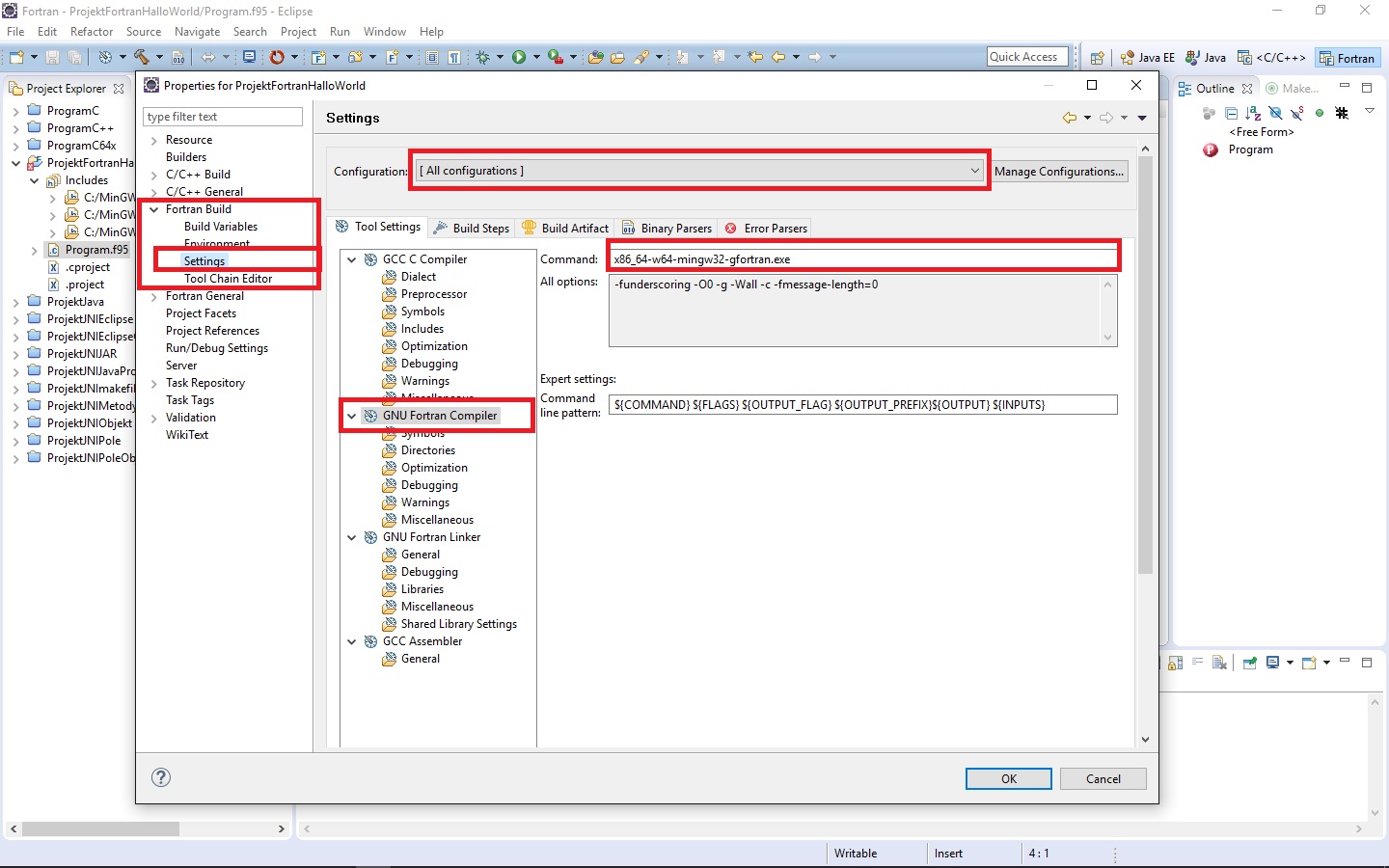This screenshot has width=1389, height=868.
Task: Open the Configuration dropdown list
Action: click(974, 171)
